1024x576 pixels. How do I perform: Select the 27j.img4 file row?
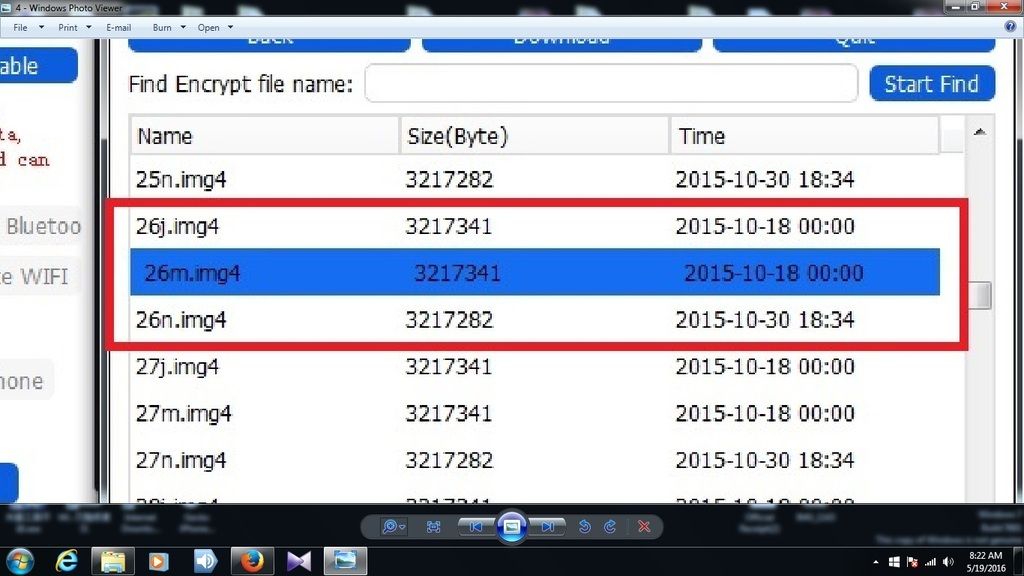[x=534, y=367]
